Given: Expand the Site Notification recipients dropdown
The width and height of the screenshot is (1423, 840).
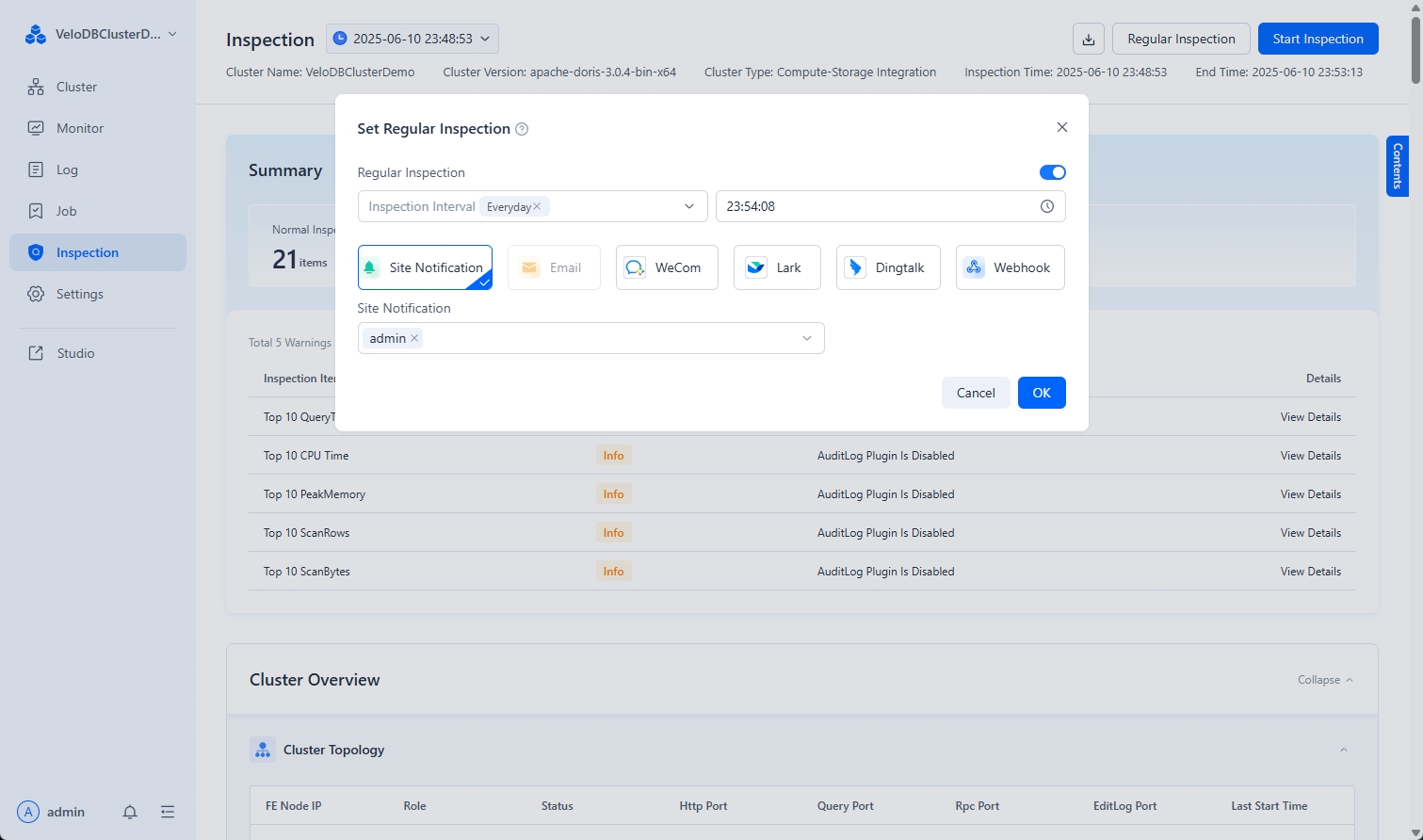Looking at the screenshot, I should click(806, 338).
